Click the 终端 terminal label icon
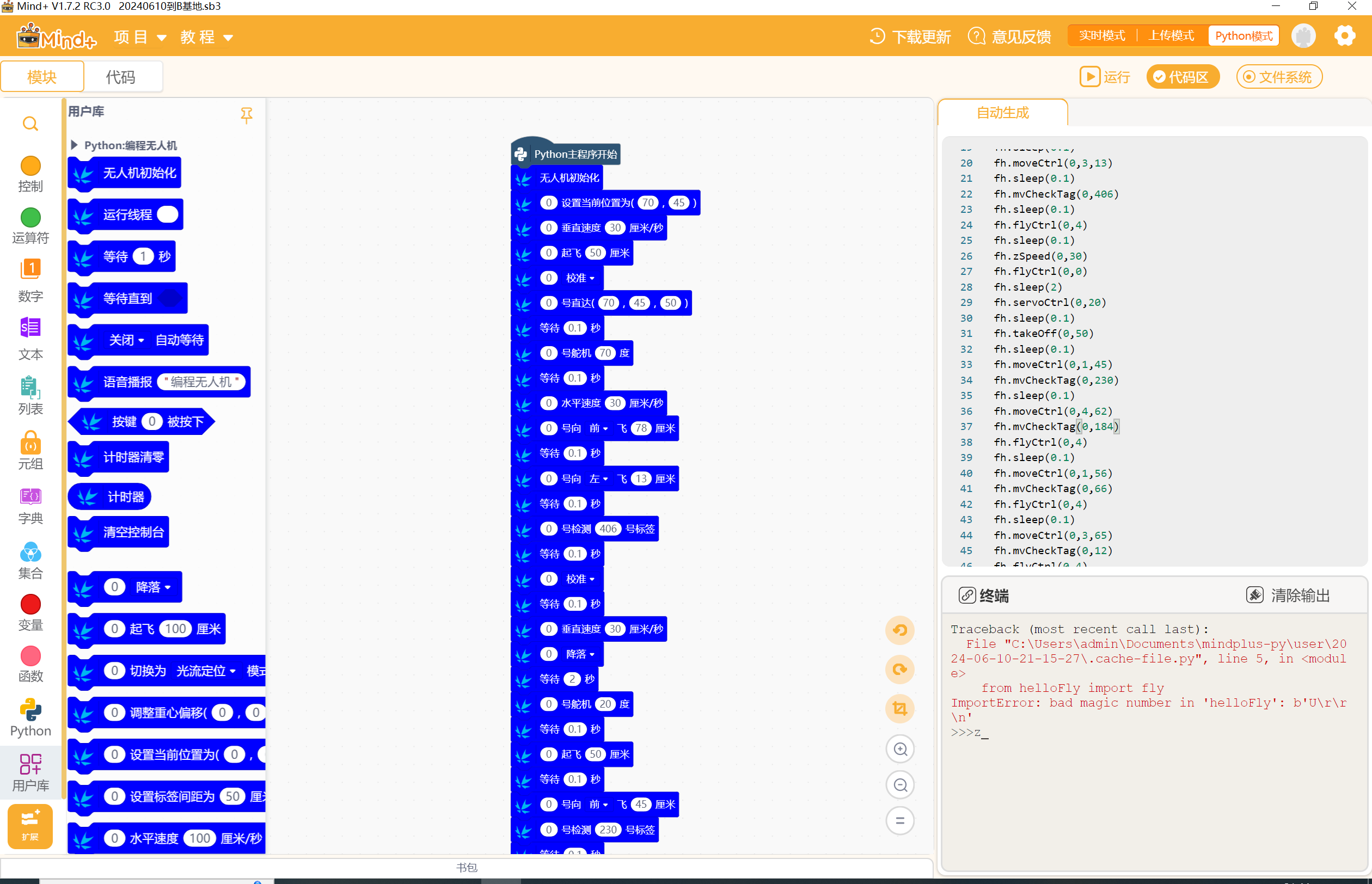Screen dimensions: 1372x884 (x=967, y=596)
